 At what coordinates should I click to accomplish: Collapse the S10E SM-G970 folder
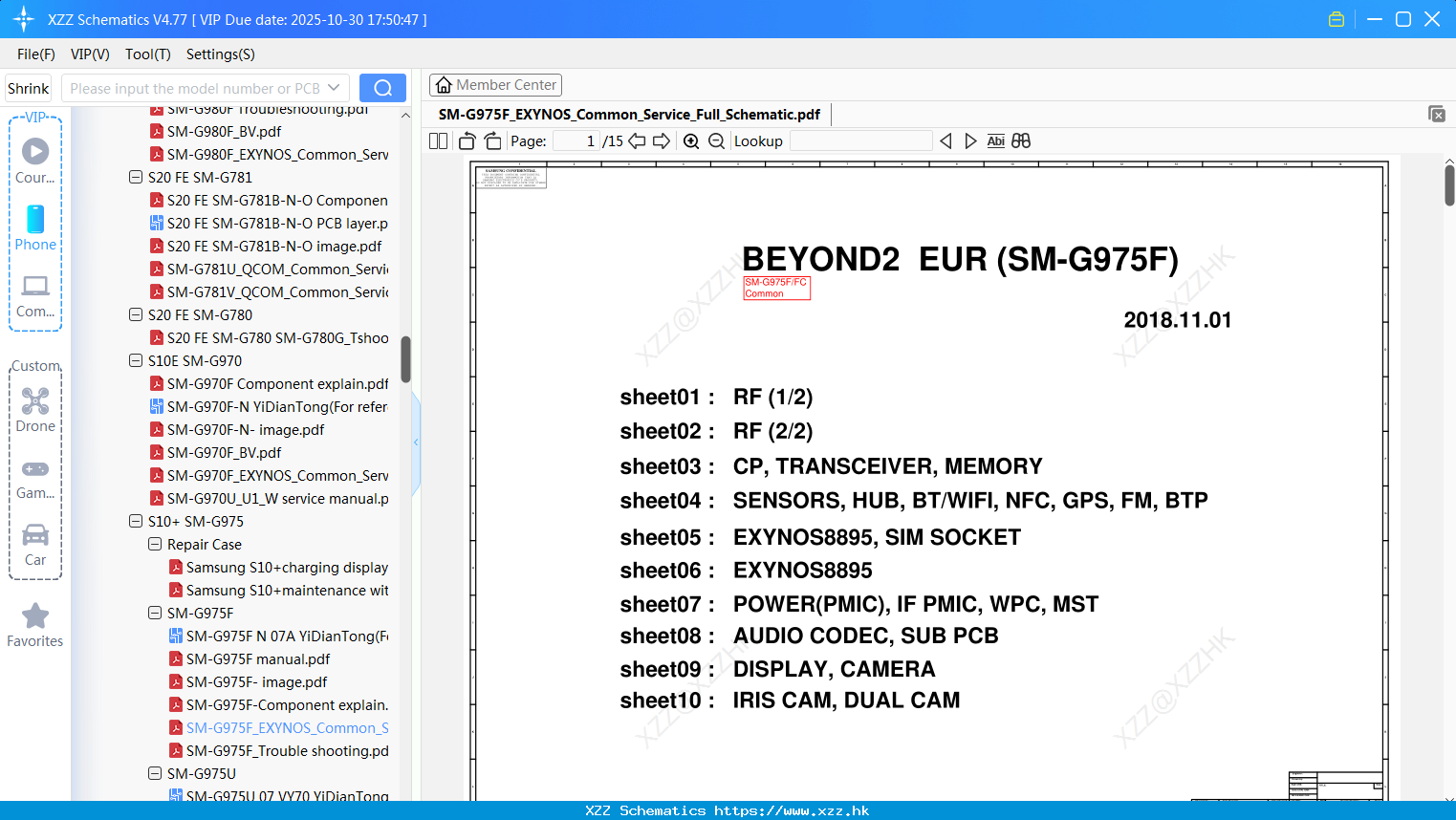click(135, 361)
